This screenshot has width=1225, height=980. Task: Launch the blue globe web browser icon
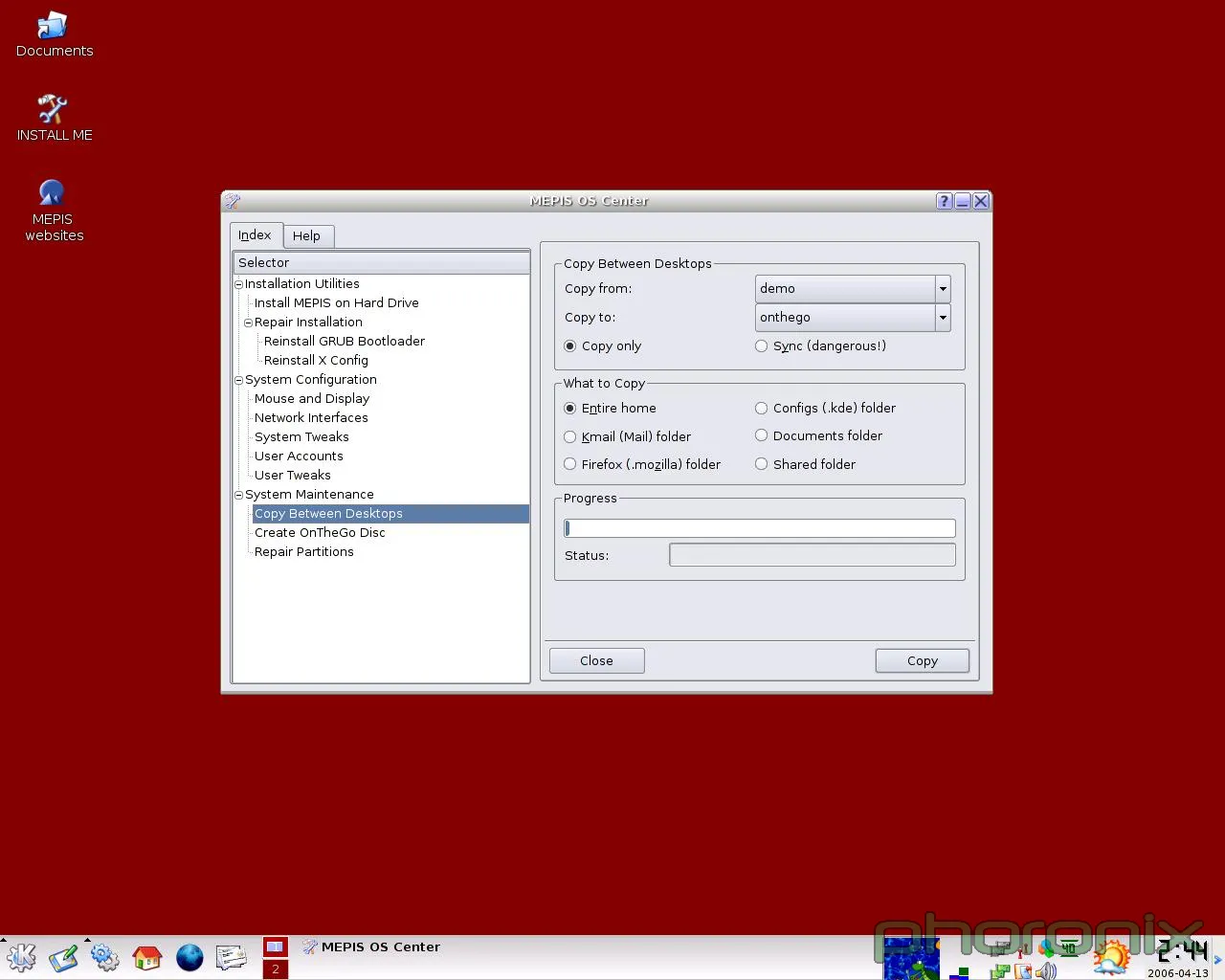click(x=189, y=957)
